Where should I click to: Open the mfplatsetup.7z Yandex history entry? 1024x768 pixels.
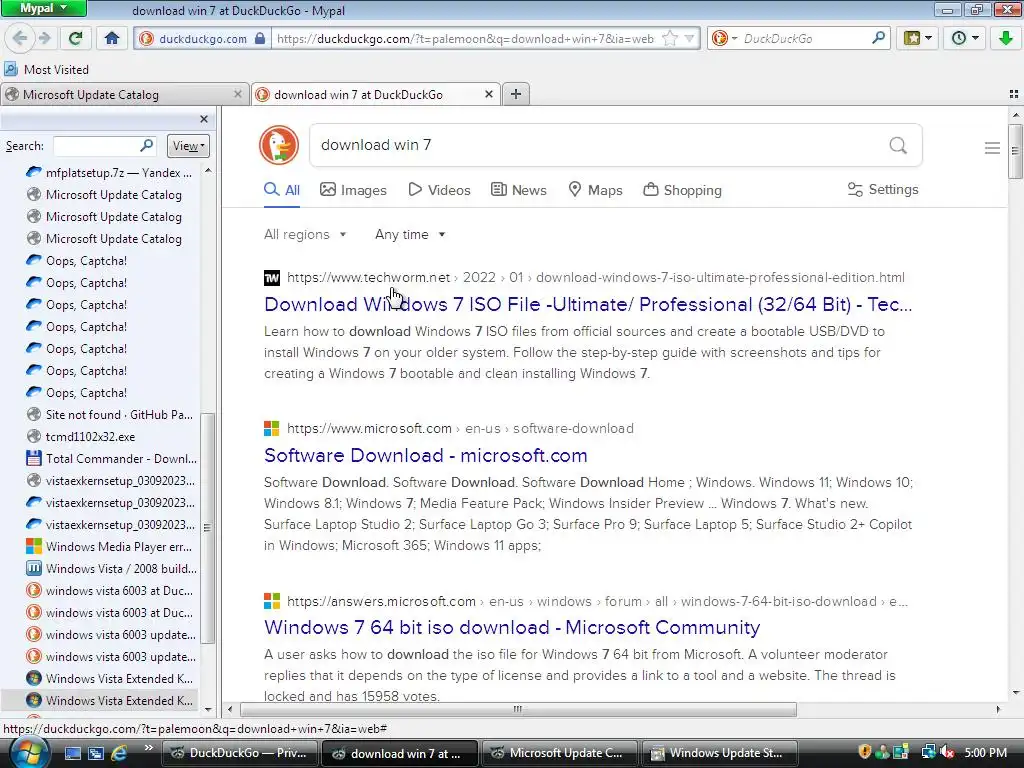coord(110,172)
